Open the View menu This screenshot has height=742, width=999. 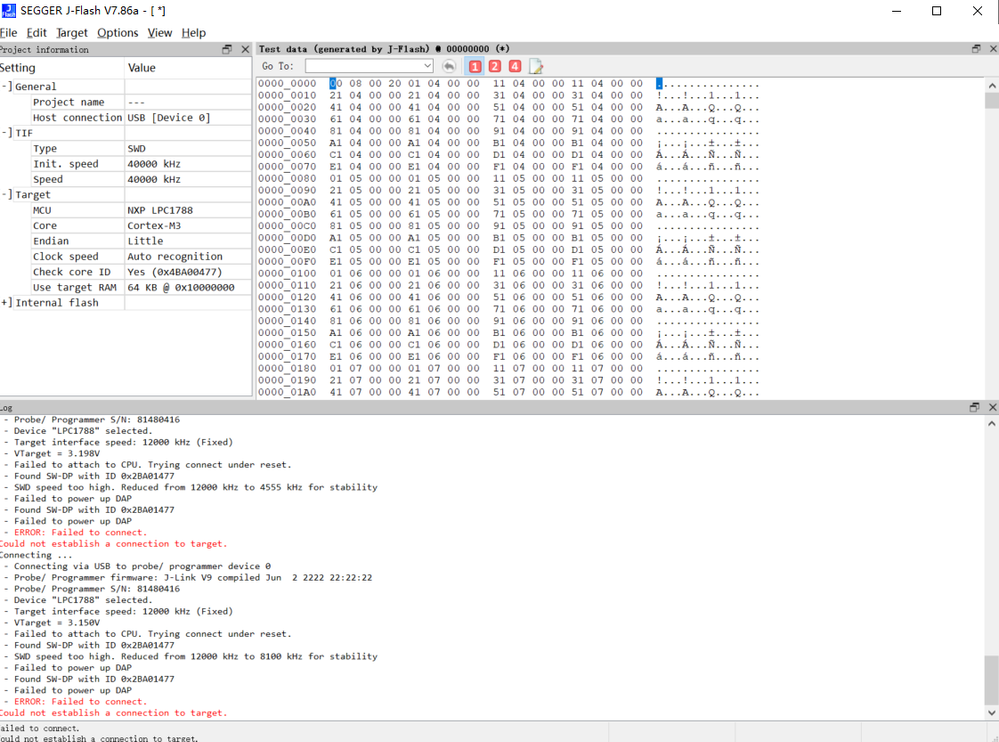[x=159, y=32]
